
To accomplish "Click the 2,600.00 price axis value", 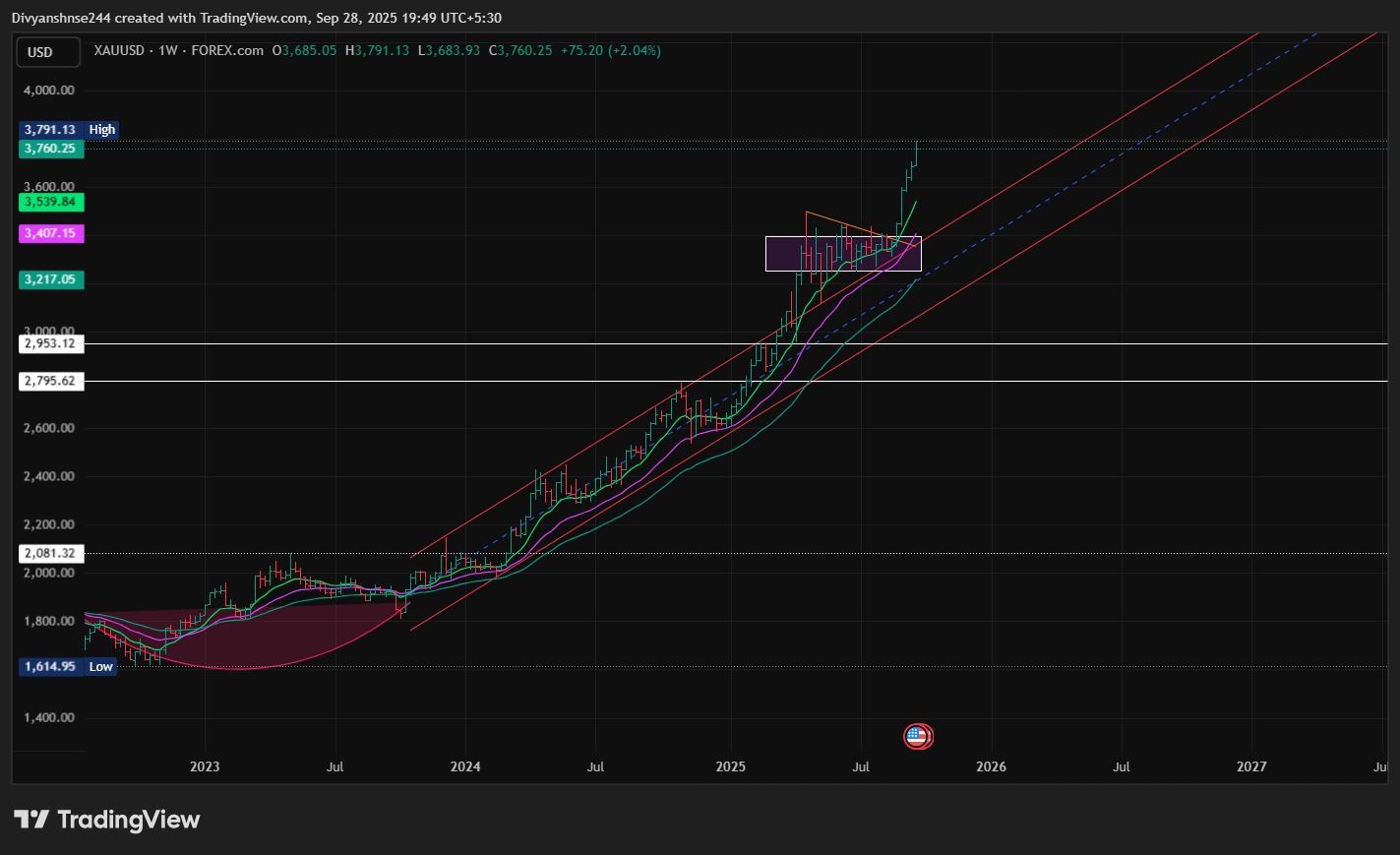I will 49,428.
